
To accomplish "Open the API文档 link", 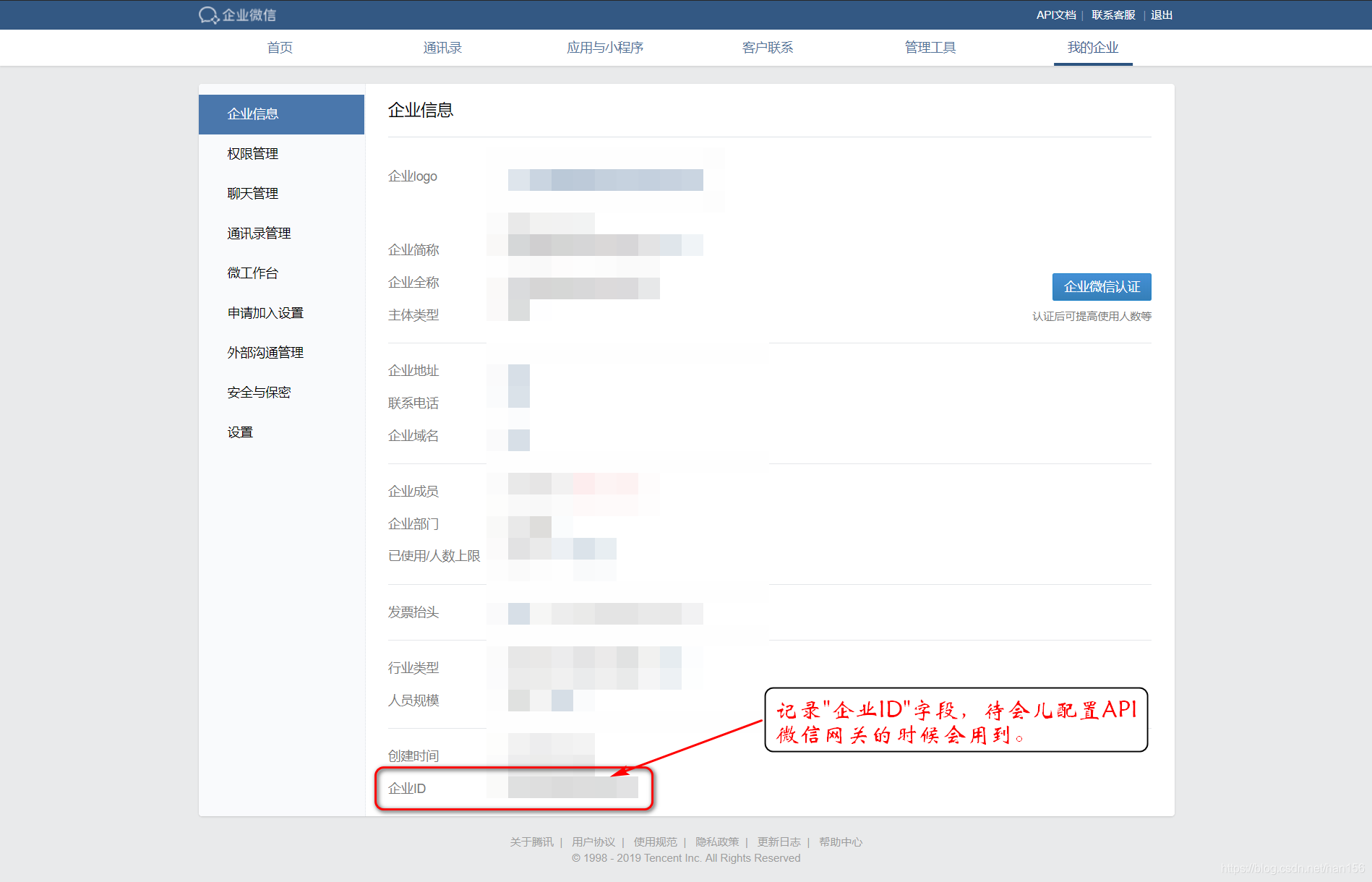I will [1056, 15].
